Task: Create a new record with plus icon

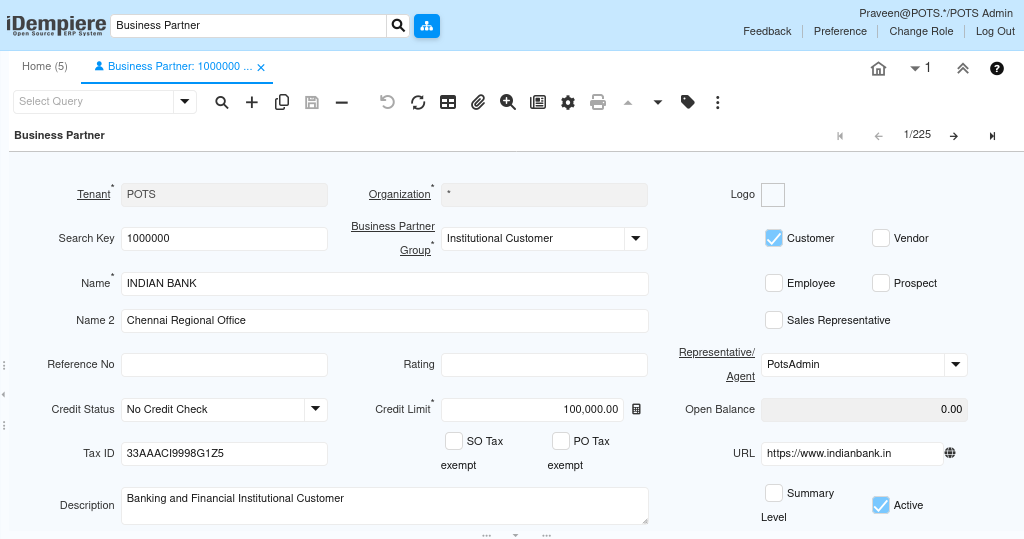Action: pos(251,102)
